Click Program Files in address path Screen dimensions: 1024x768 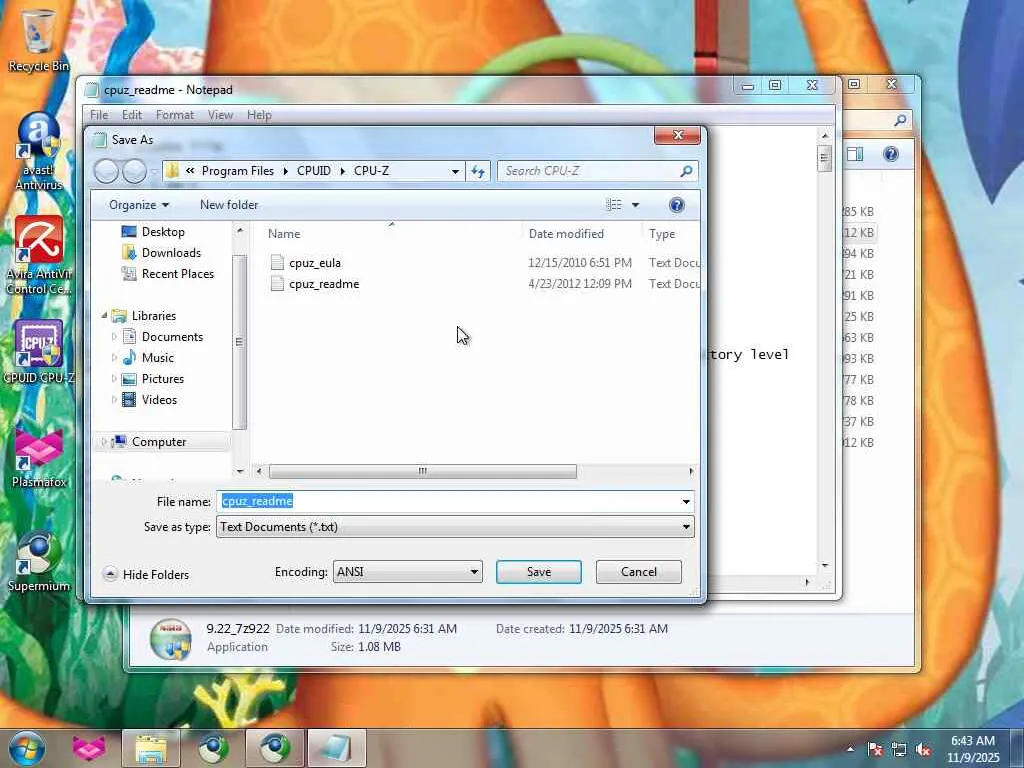click(x=238, y=171)
